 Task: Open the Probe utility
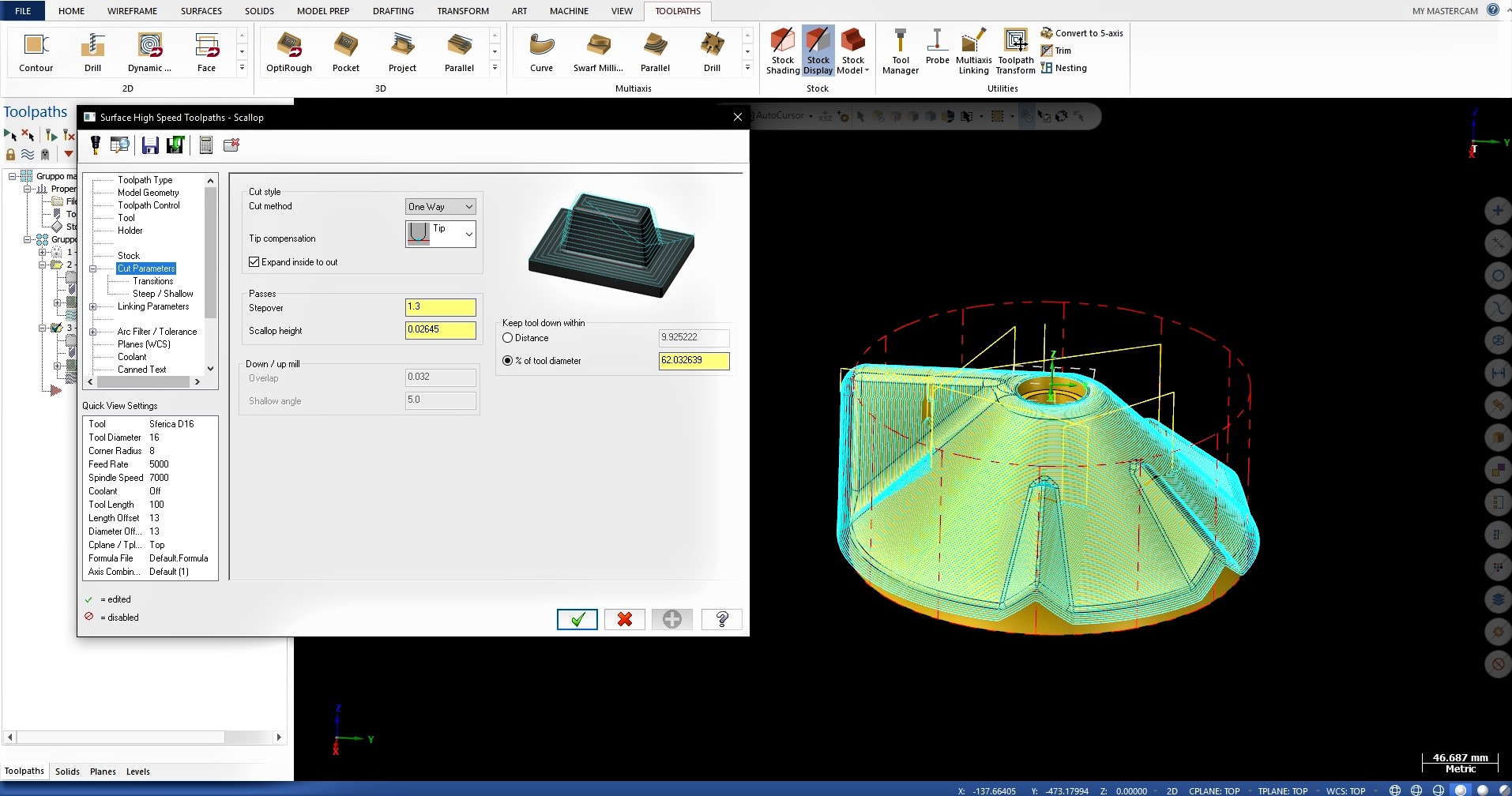pos(938,47)
